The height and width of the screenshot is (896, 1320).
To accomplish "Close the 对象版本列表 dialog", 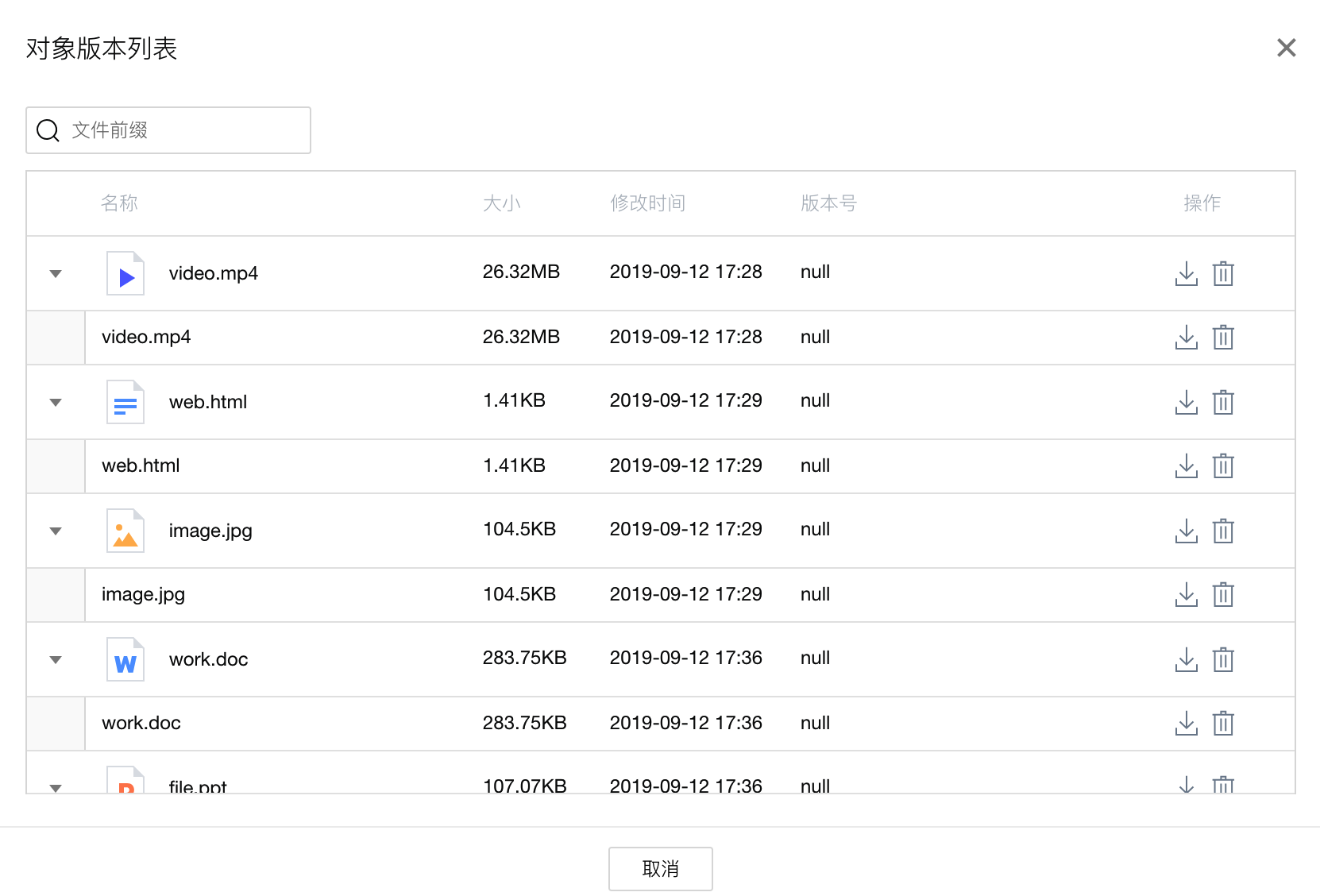I will 1286,48.
